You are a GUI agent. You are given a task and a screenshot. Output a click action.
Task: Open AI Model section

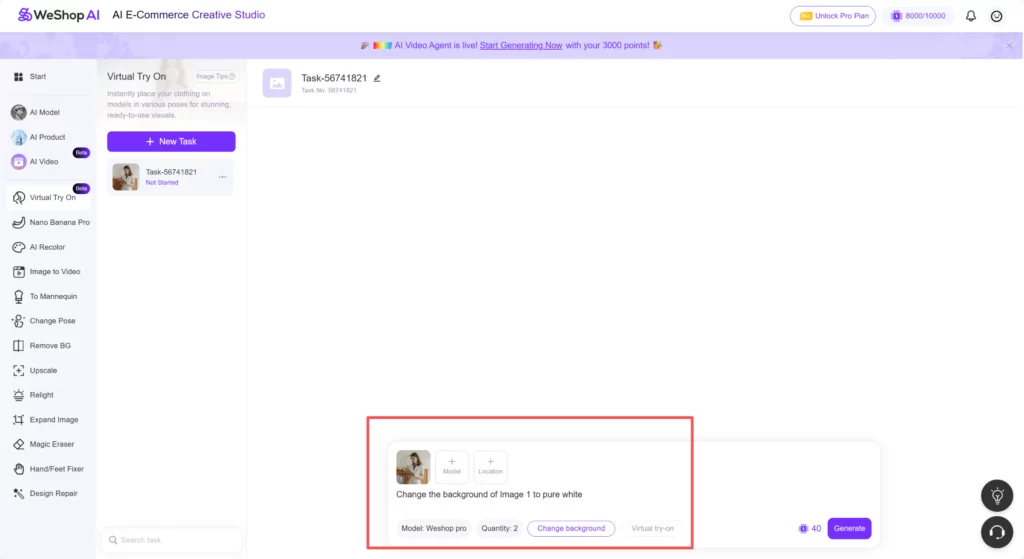36,112
